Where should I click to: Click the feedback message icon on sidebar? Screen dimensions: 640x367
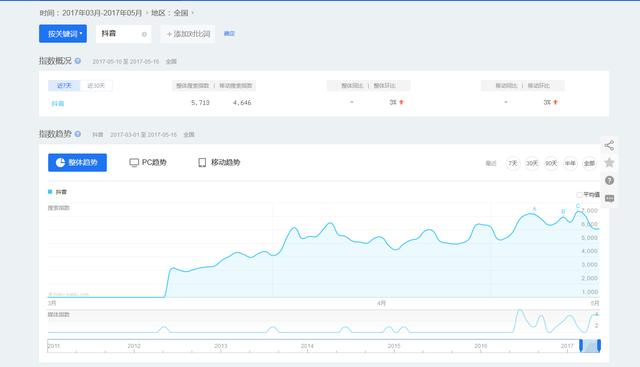(609, 198)
